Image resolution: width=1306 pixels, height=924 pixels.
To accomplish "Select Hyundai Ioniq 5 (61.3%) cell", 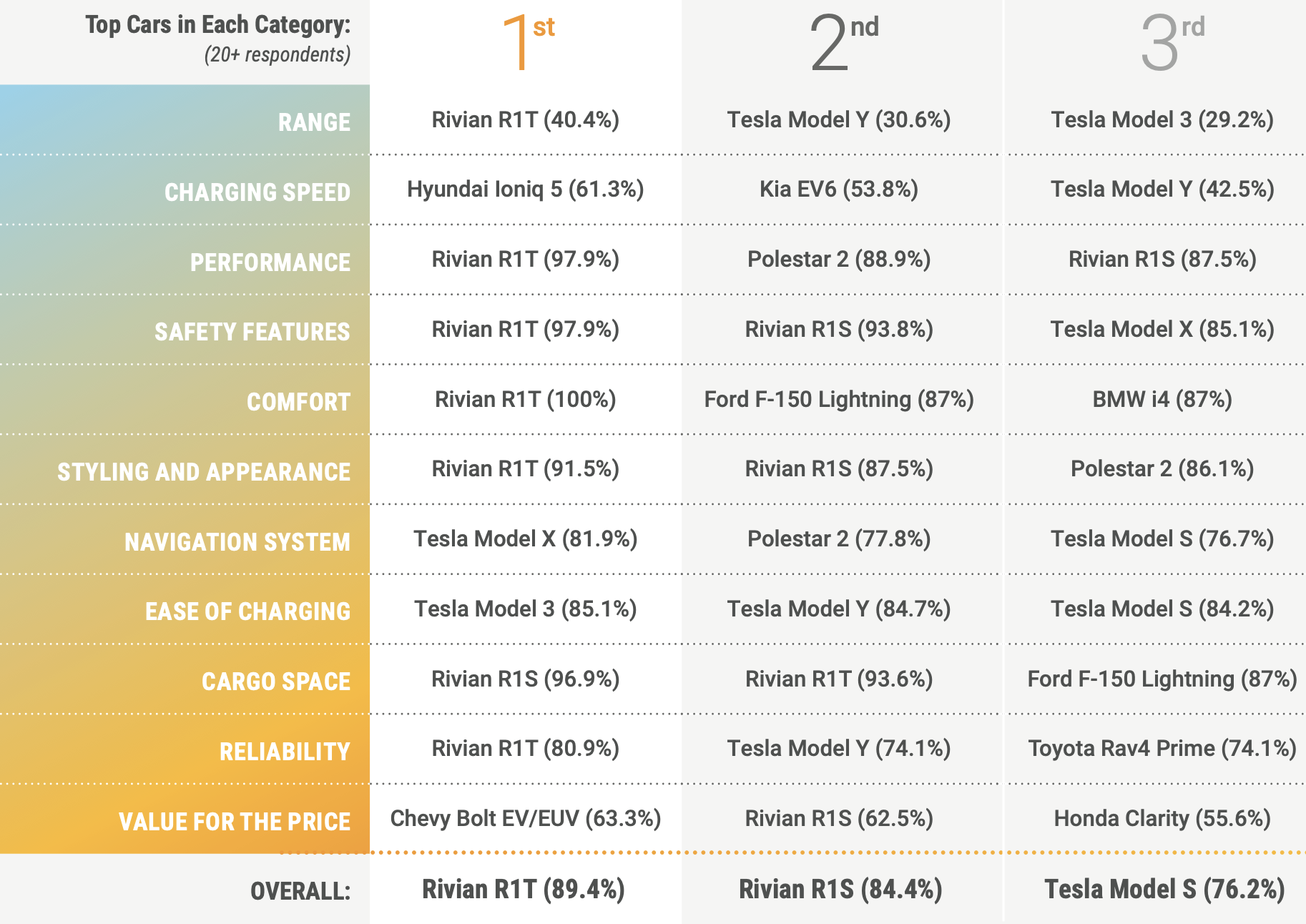I will pyautogui.click(x=526, y=190).
